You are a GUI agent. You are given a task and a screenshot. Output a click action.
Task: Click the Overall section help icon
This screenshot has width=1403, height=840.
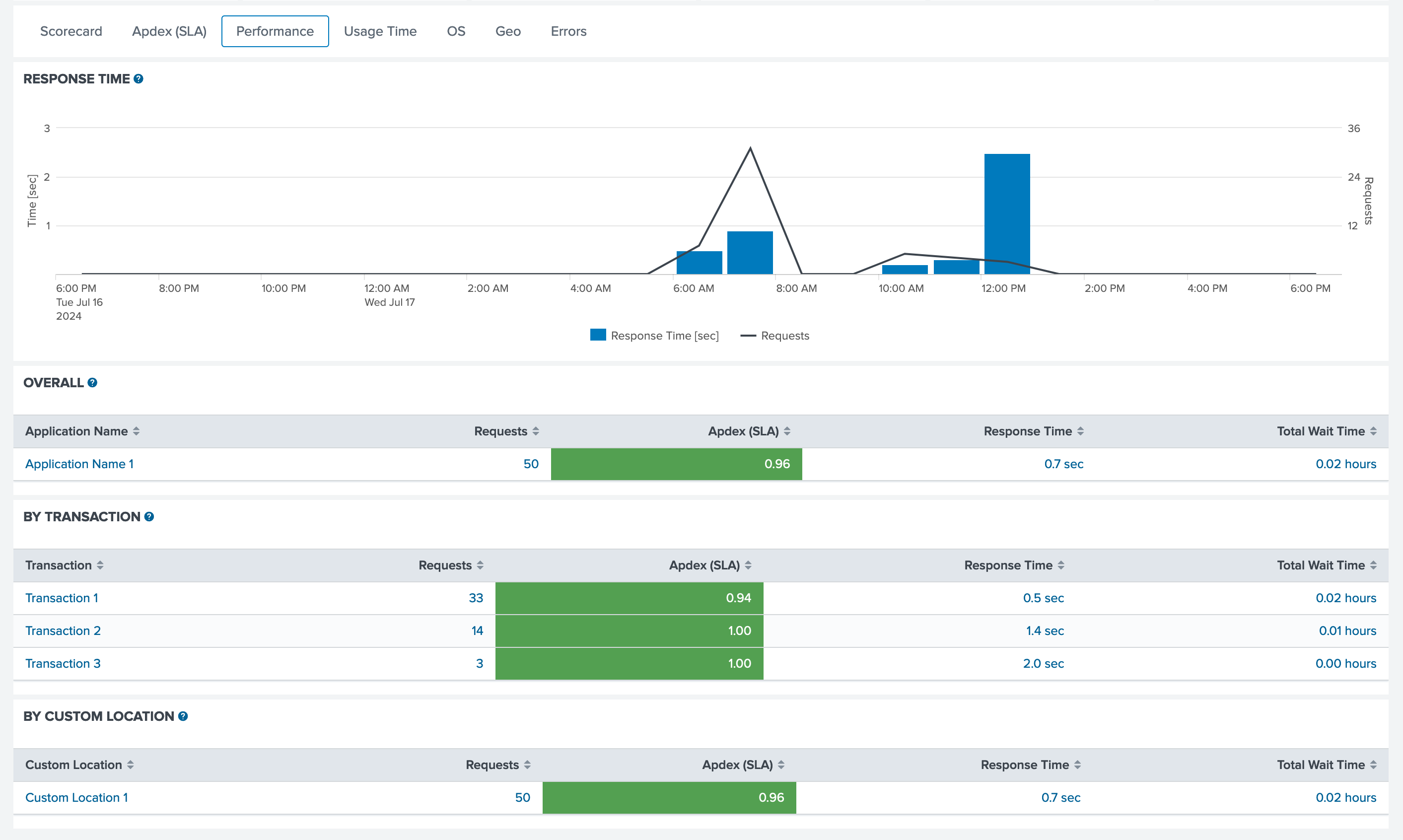click(x=92, y=383)
